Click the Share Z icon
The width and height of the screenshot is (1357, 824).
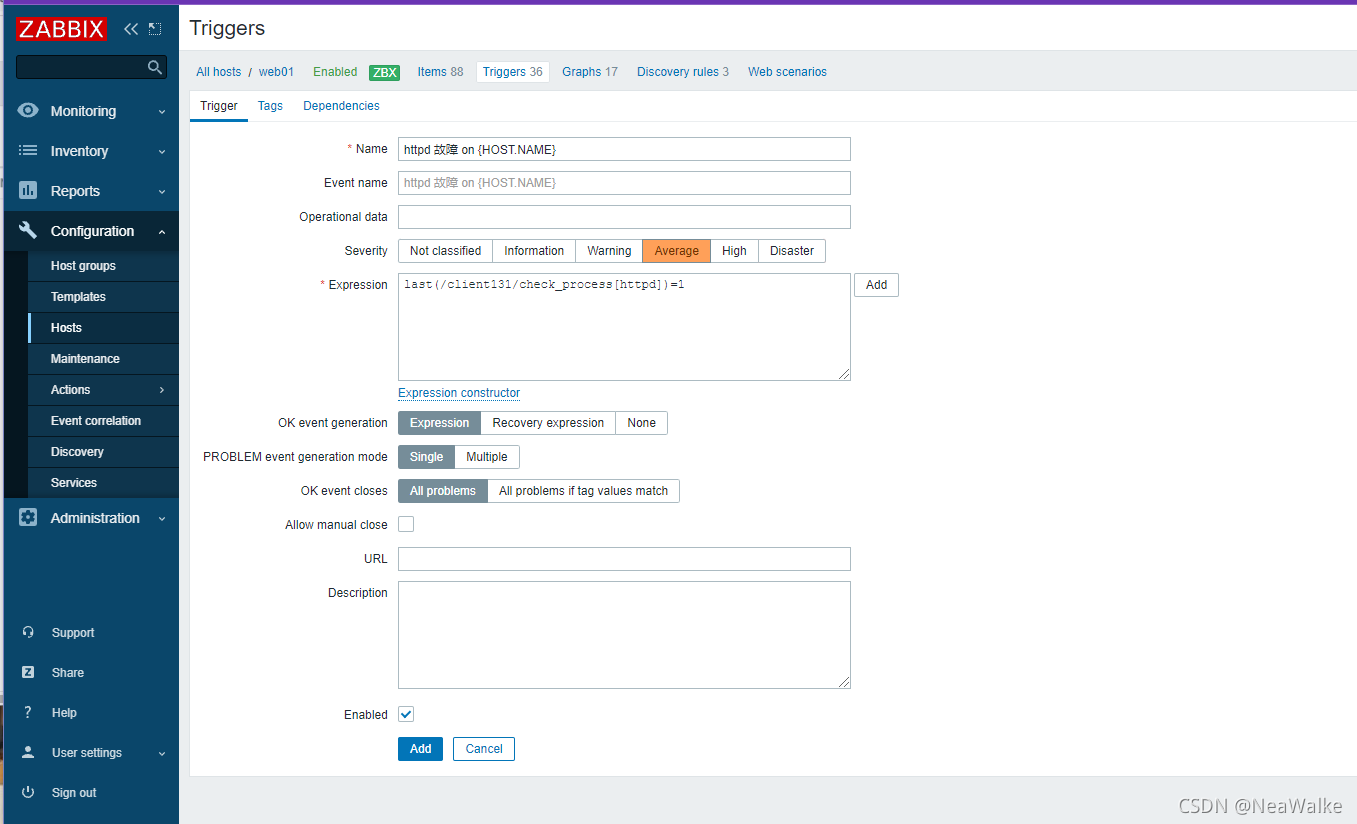pos(28,673)
